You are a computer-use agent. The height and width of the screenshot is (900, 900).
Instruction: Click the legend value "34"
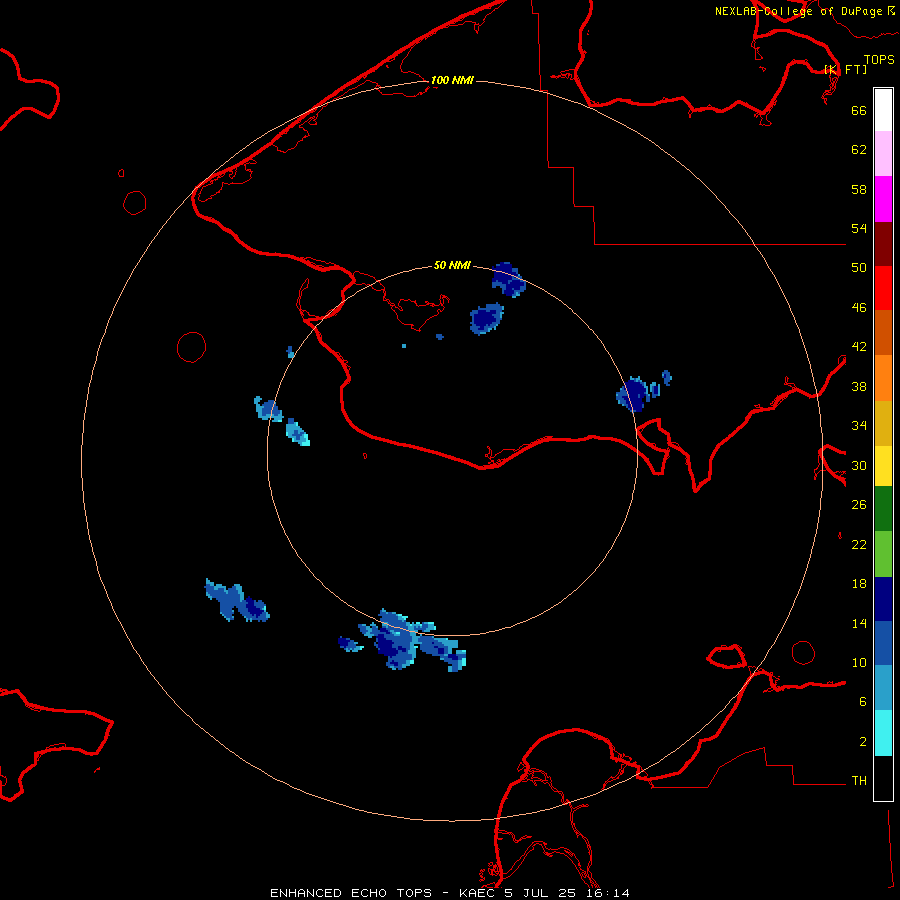859,426
